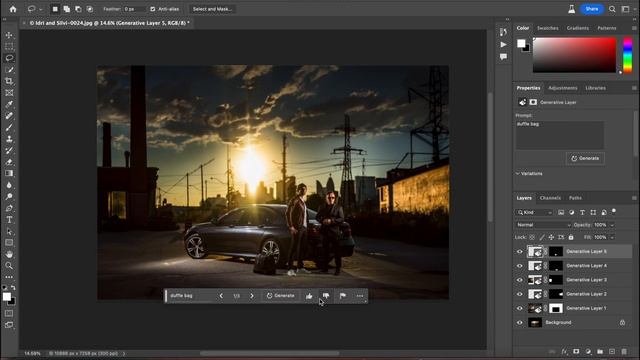
Task: Click the hue slider strip
Action: click(x=628, y=55)
